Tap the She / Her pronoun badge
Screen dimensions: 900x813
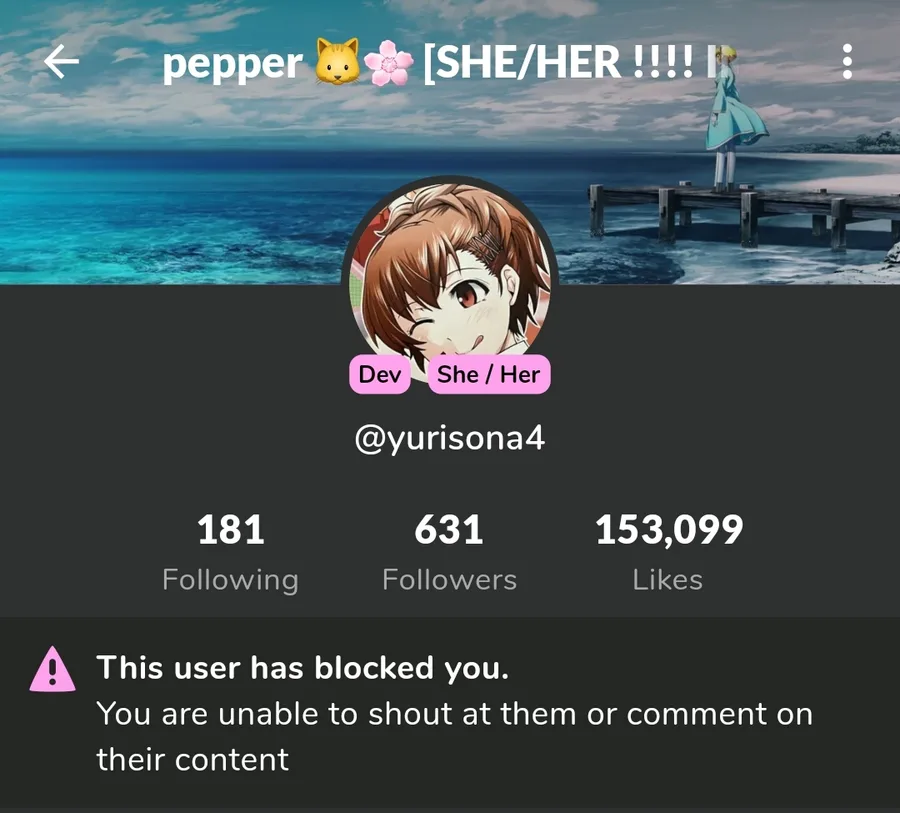489,374
